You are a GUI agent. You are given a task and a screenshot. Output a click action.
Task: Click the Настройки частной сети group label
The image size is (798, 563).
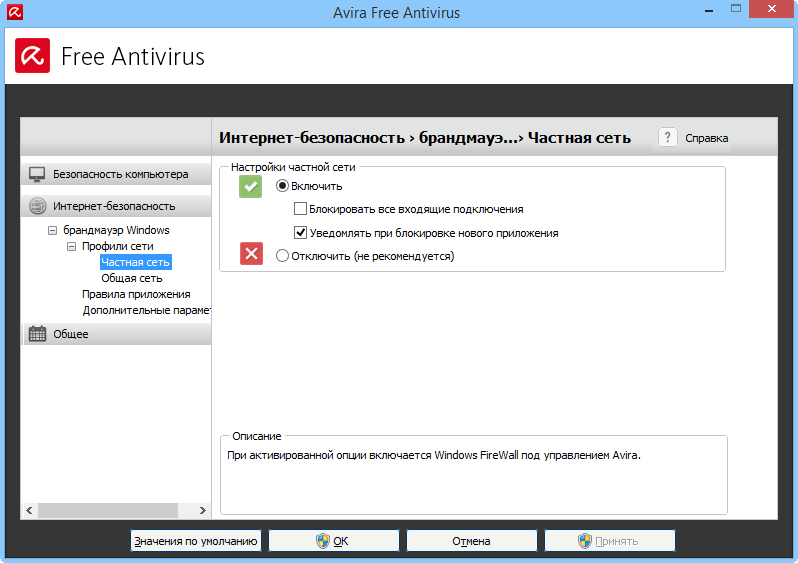point(293,167)
